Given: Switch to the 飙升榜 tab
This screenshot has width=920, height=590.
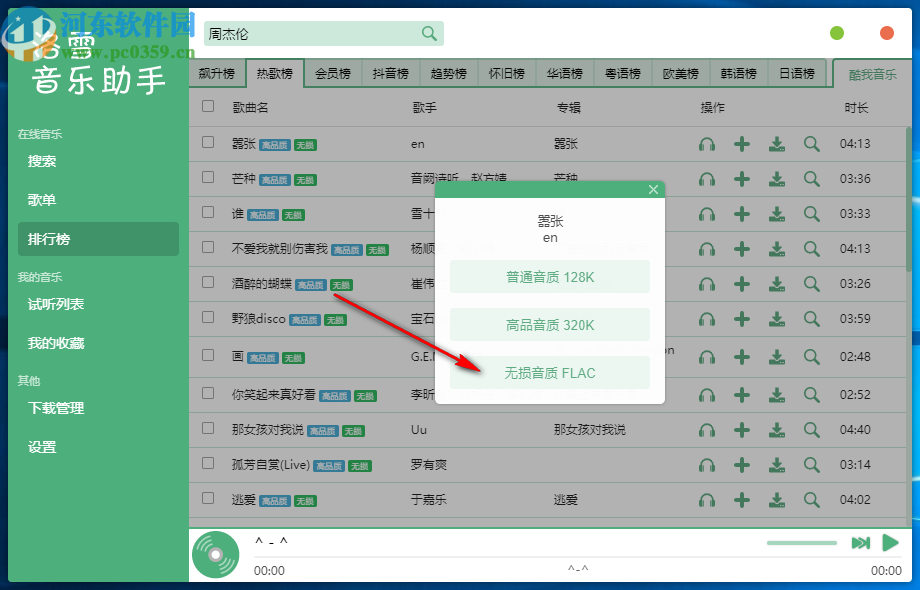Looking at the screenshot, I should (217, 72).
